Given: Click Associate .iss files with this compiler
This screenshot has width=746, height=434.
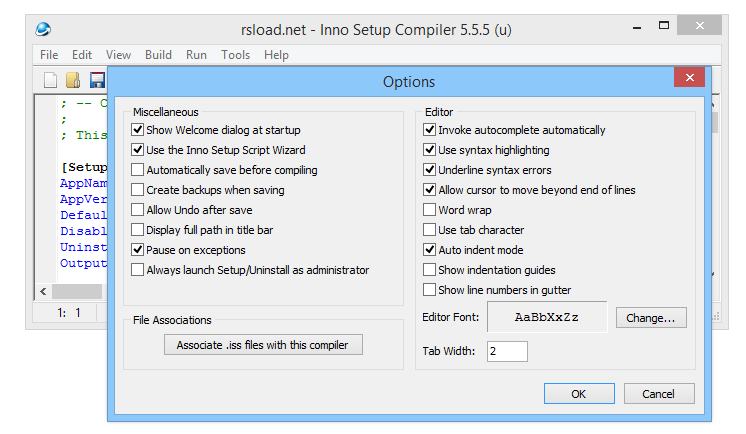Looking at the screenshot, I should [x=263, y=345].
